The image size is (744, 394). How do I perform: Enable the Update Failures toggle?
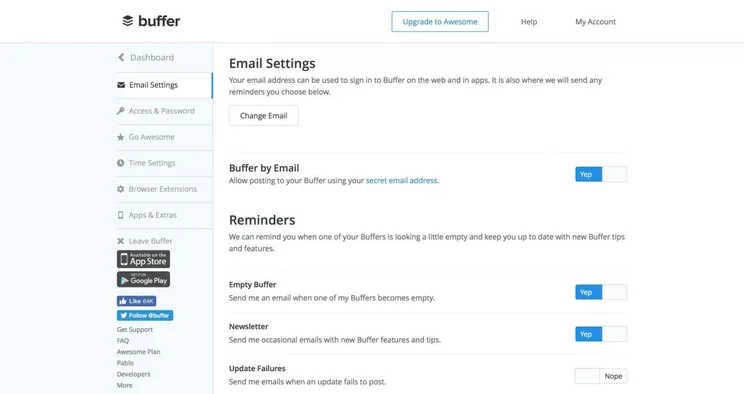tap(601, 376)
